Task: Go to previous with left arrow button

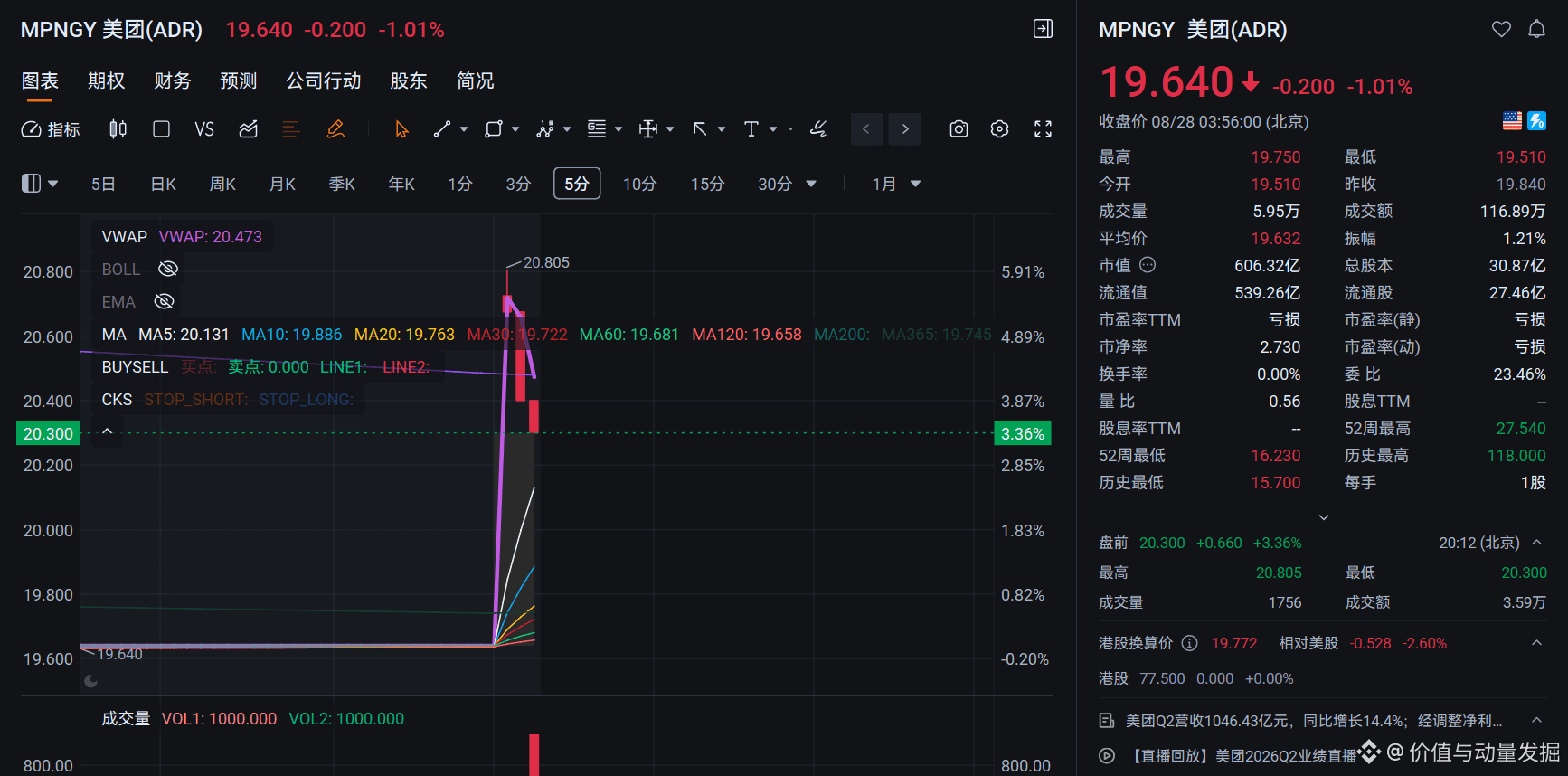Action: pyautogui.click(x=866, y=129)
